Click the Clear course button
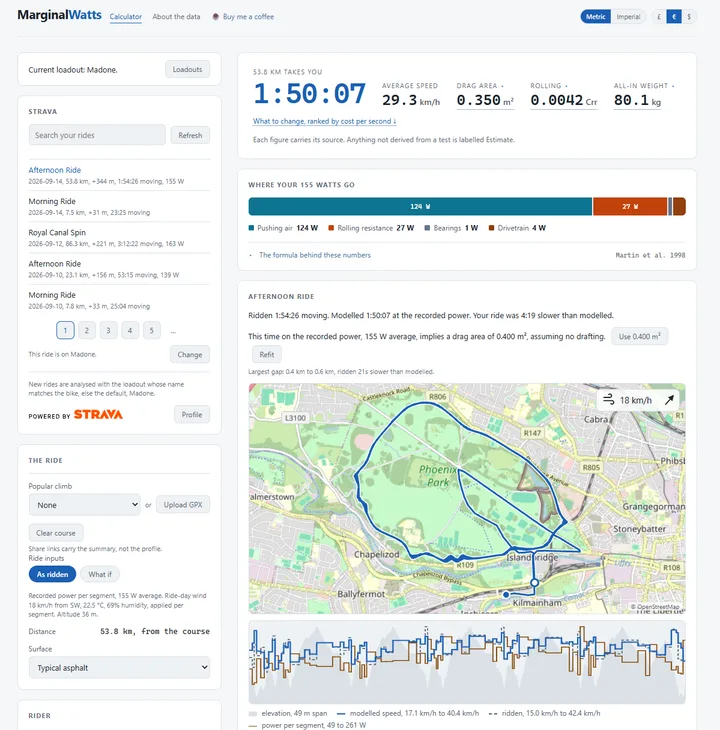Screen dimensions: 720x730 (56, 533)
